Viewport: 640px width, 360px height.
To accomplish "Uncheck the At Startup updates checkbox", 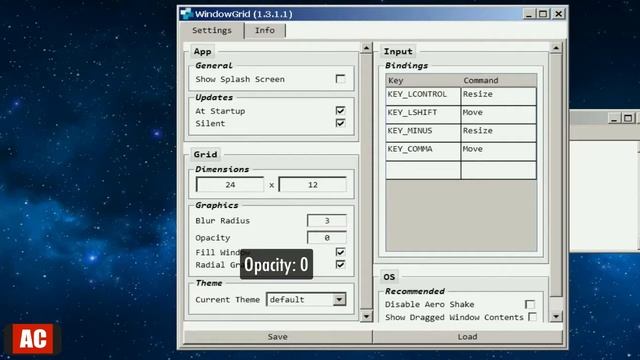I will 340,111.
